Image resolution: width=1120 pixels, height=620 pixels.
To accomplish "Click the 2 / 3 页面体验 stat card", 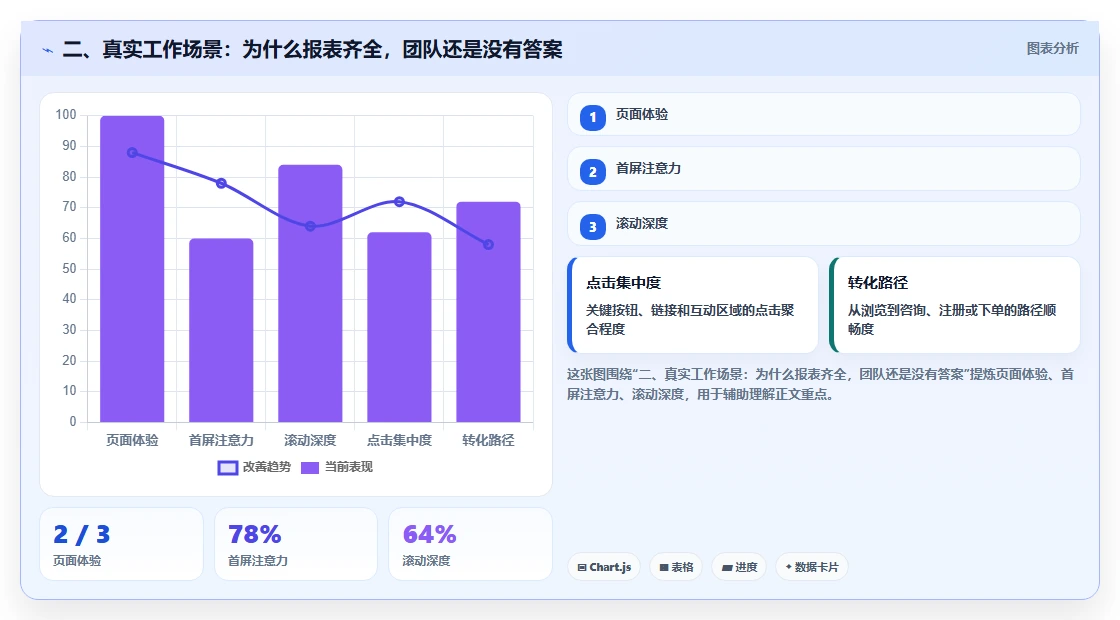I will click(121, 544).
